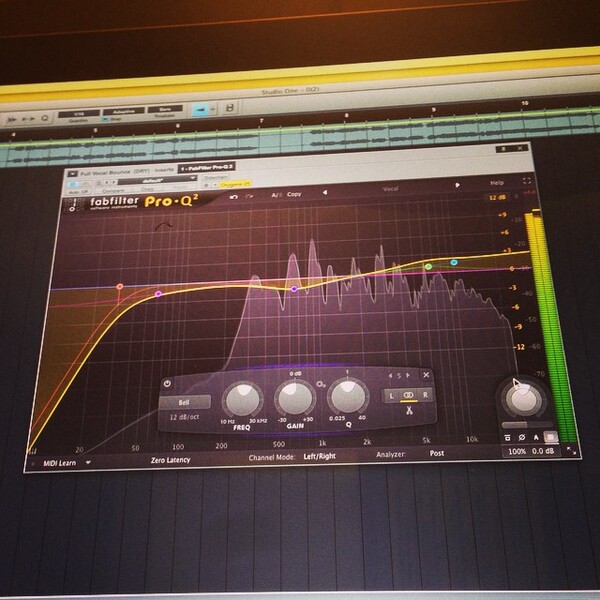The height and width of the screenshot is (600, 600).
Task: Enable the auto gain A icon
Action: coord(536,437)
